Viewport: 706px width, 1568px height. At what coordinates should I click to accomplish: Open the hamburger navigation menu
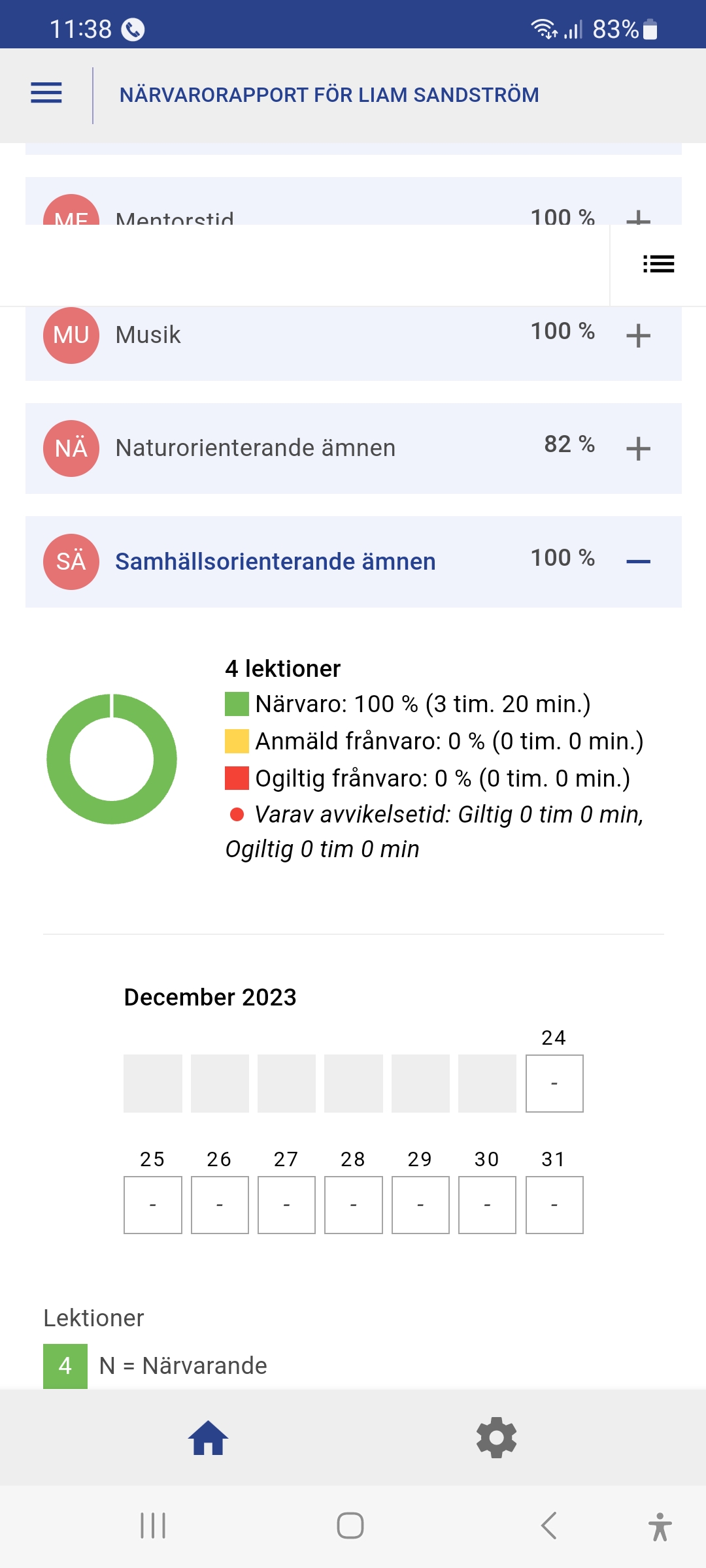[x=46, y=93]
